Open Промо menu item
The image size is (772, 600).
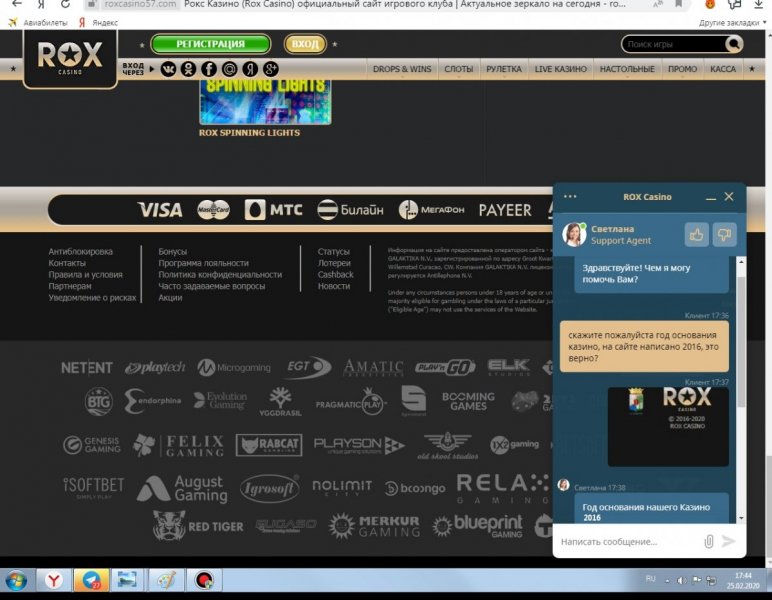(682, 69)
